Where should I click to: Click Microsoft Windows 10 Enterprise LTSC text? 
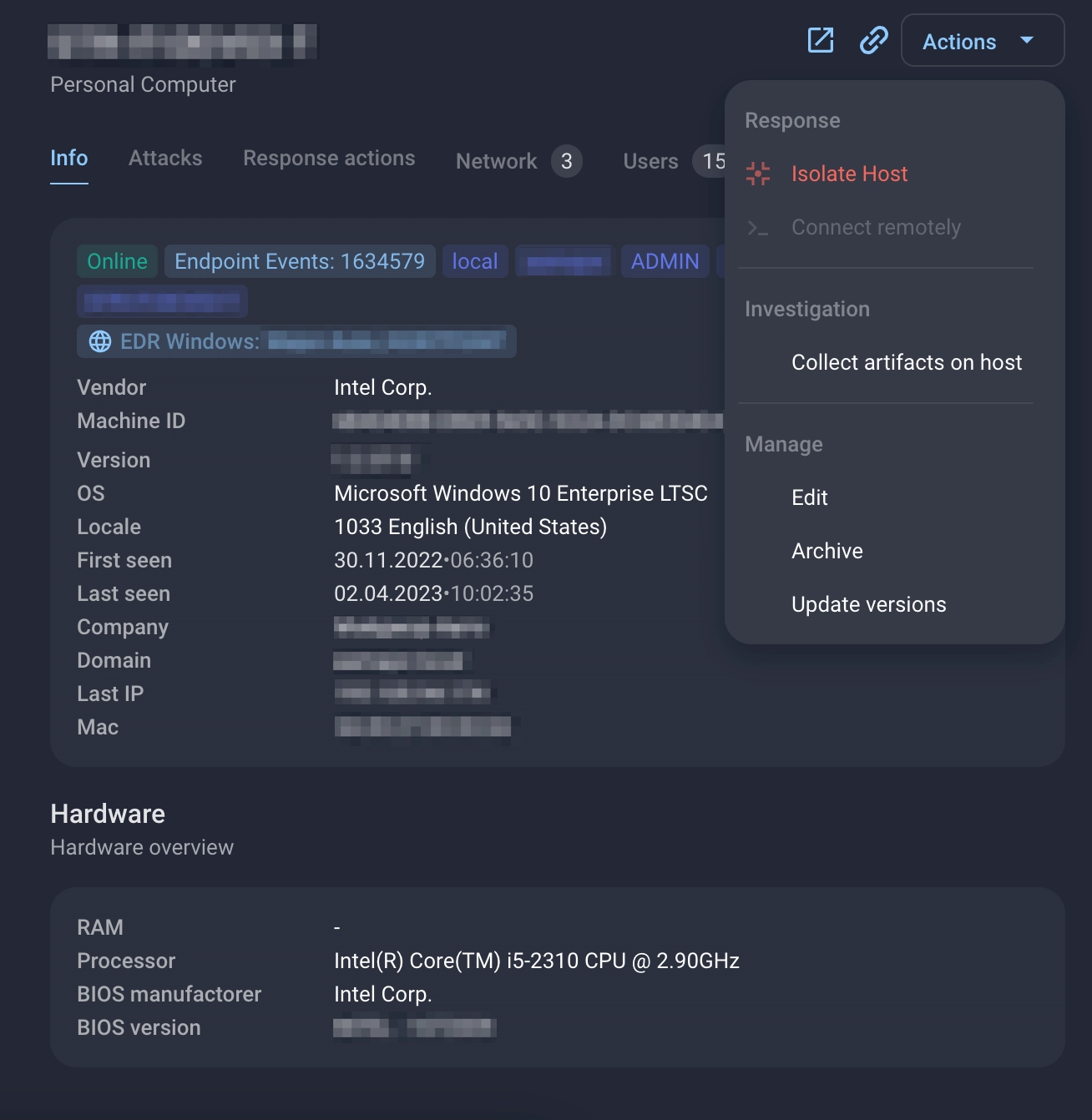pos(521,493)
